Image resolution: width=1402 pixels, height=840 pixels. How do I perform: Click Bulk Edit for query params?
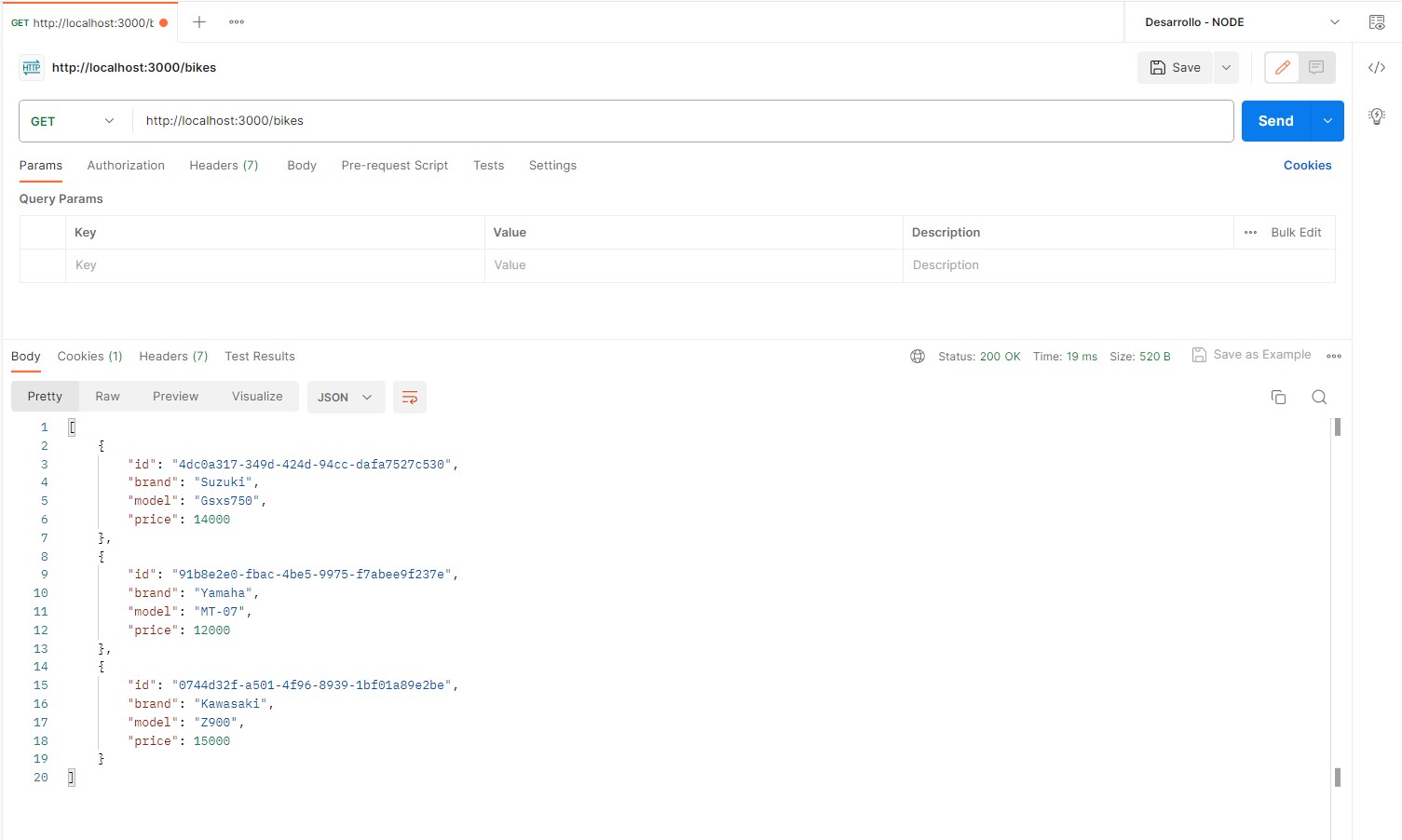pyautogui.click(x=1296, y=232)
